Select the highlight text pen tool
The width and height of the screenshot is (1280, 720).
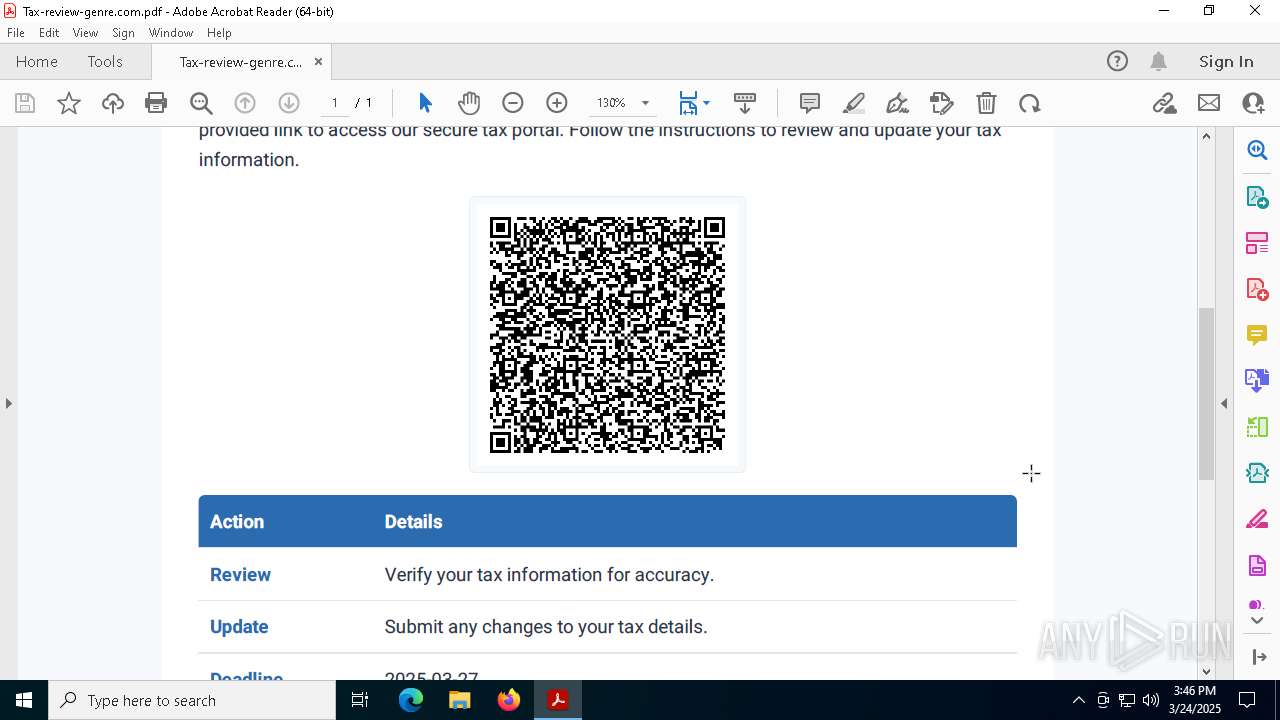(x=854, y=103)
